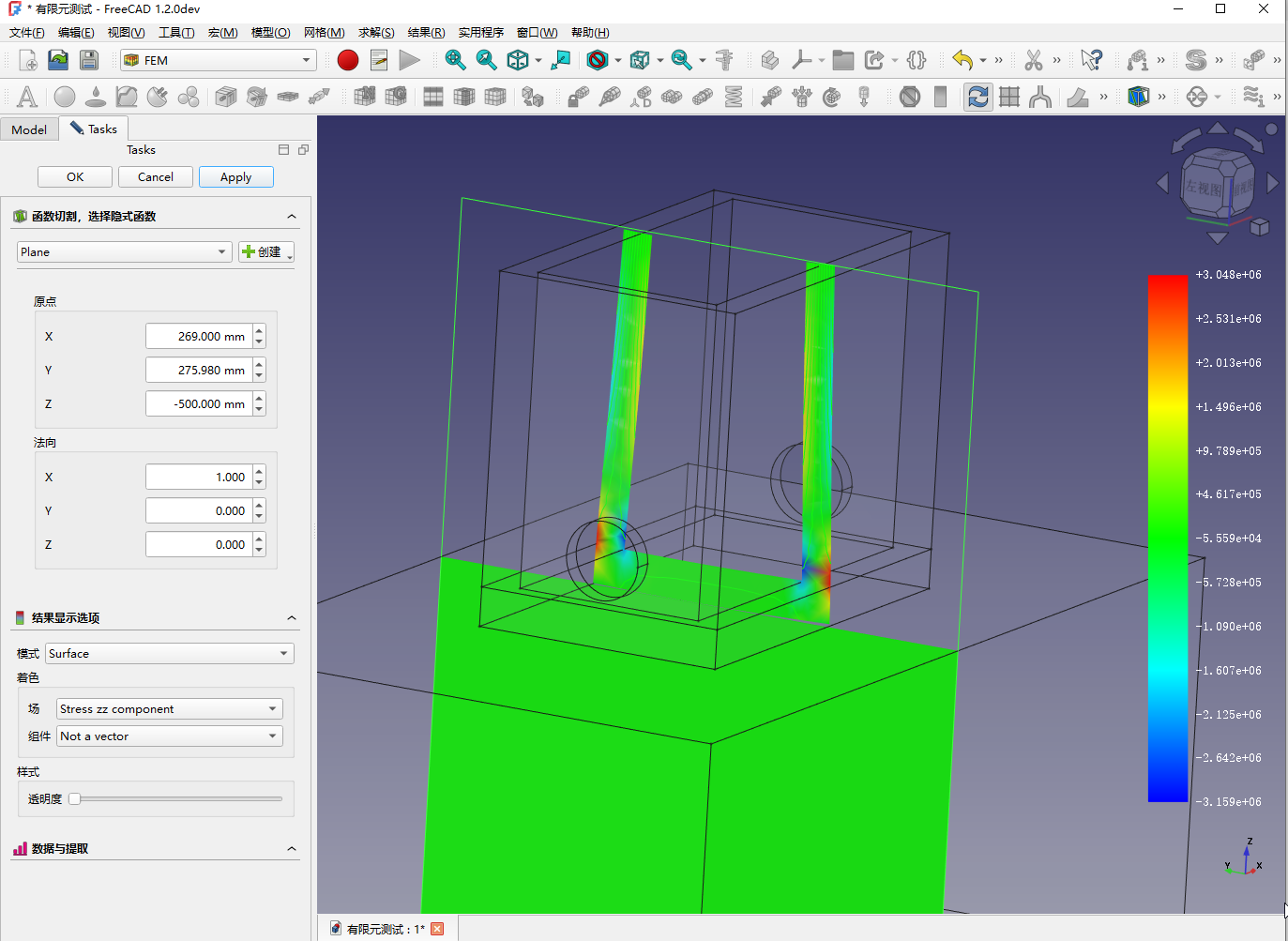
Task: Click the measure caliper icon
Action: tap(723, 60)
